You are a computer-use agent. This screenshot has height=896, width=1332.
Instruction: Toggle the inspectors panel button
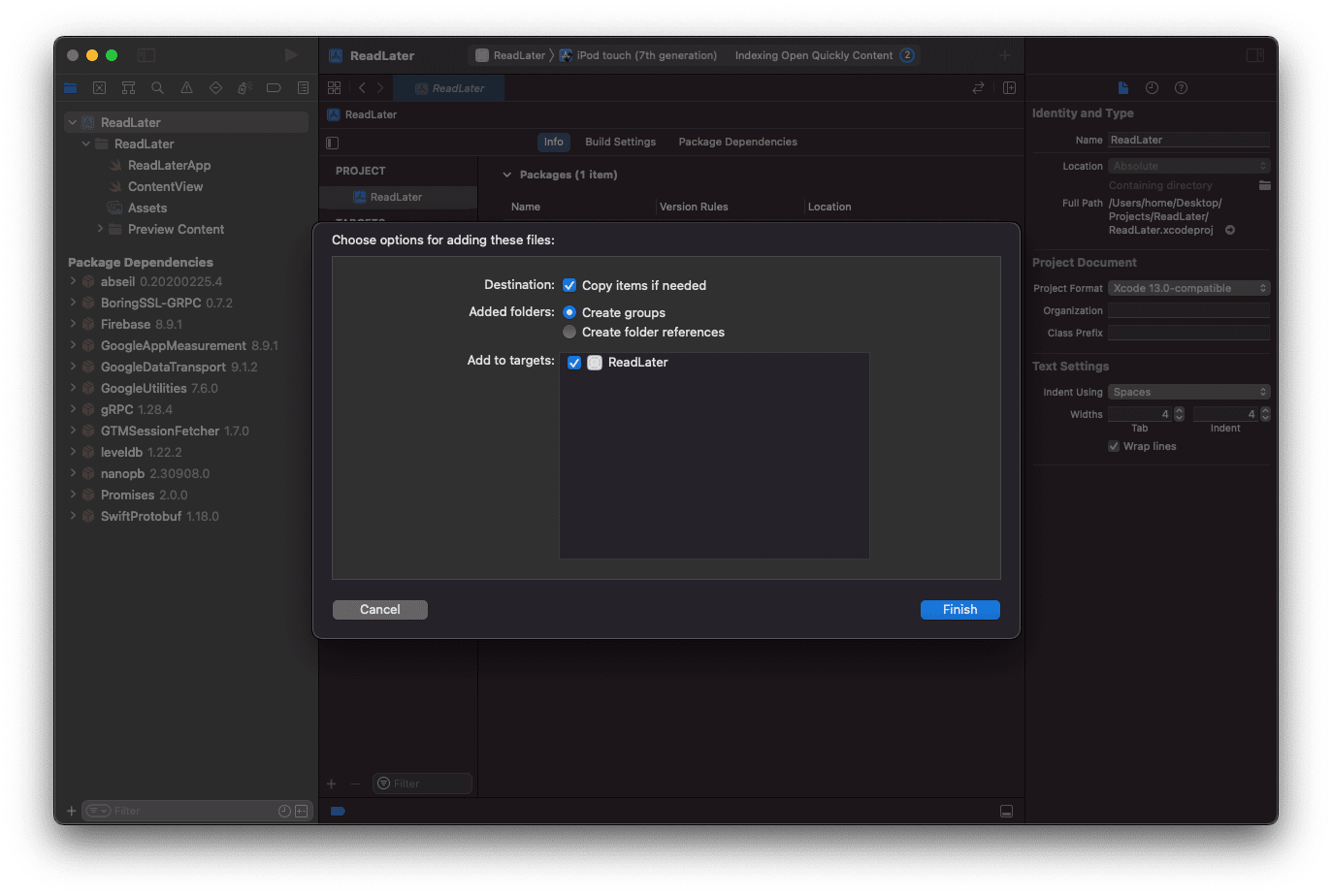pos(1255,55)
